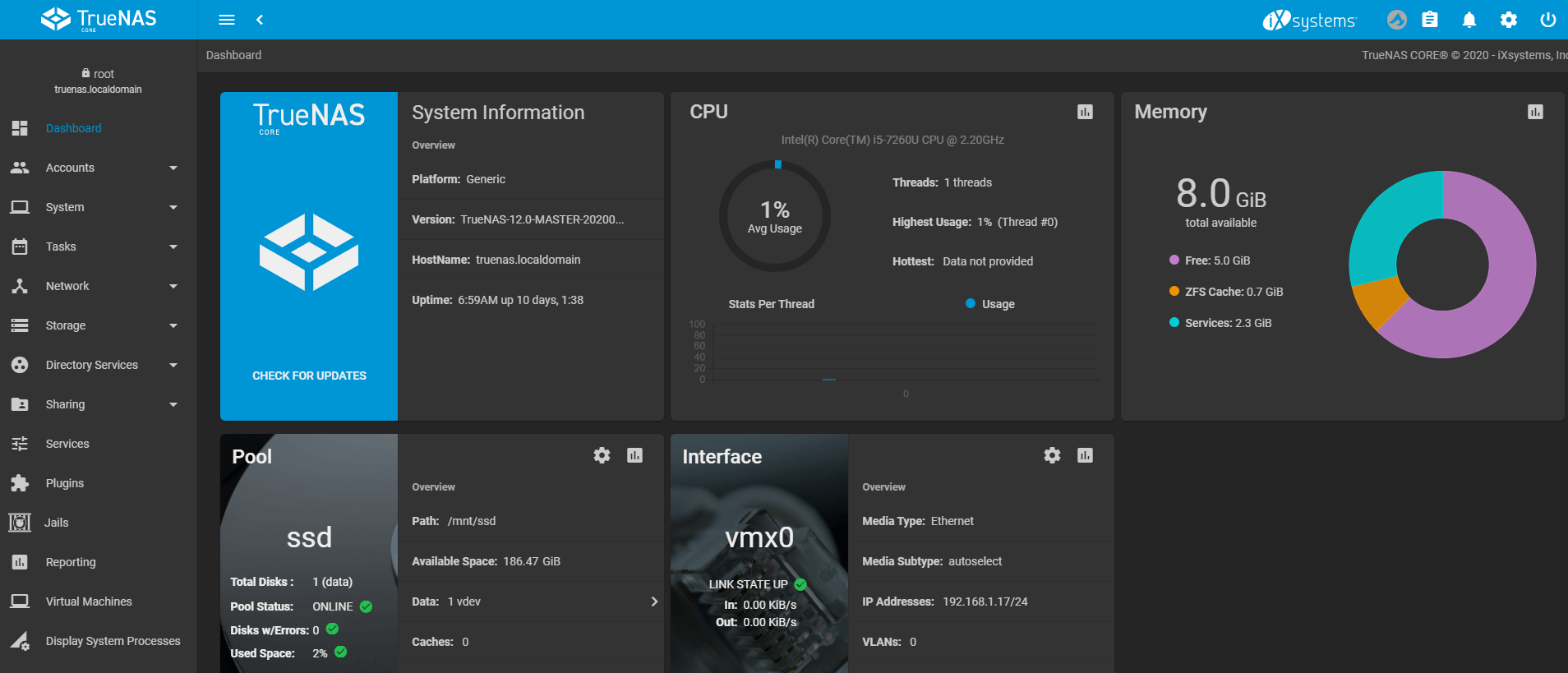Expand the Accounts menu arrow
Viewport: 1568px width, 673px height.
pos(173,168)
